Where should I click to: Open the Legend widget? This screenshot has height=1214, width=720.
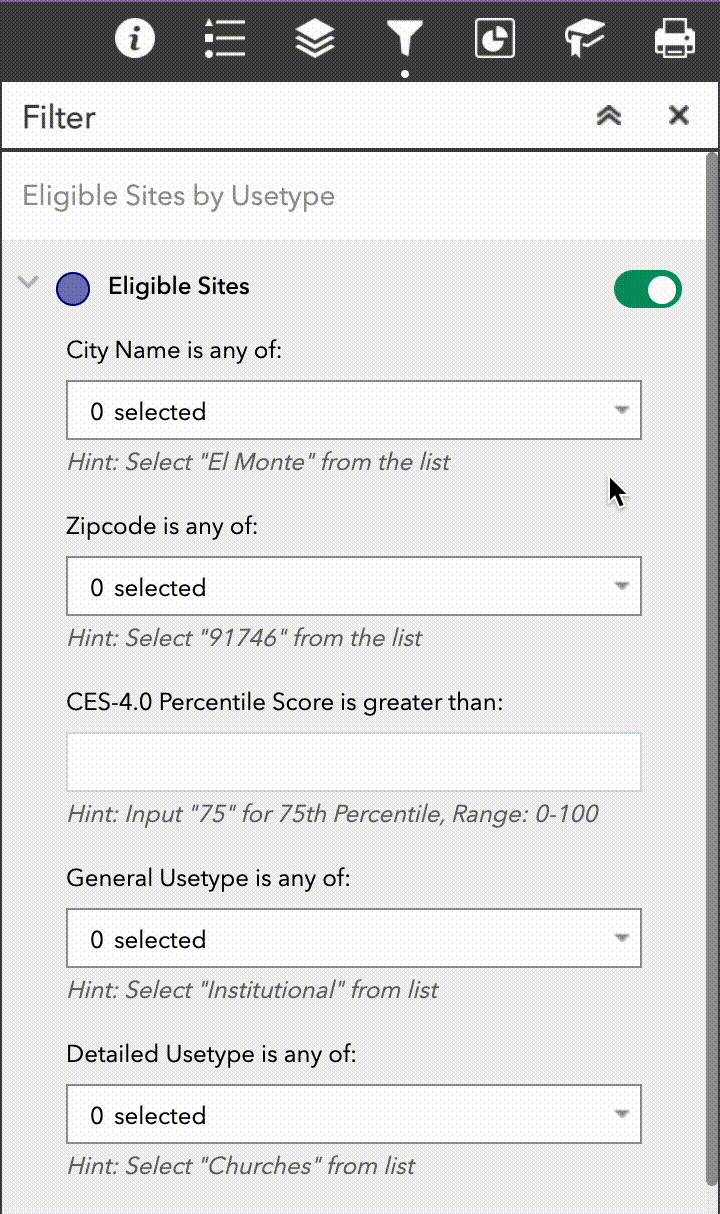coord(224,40)
